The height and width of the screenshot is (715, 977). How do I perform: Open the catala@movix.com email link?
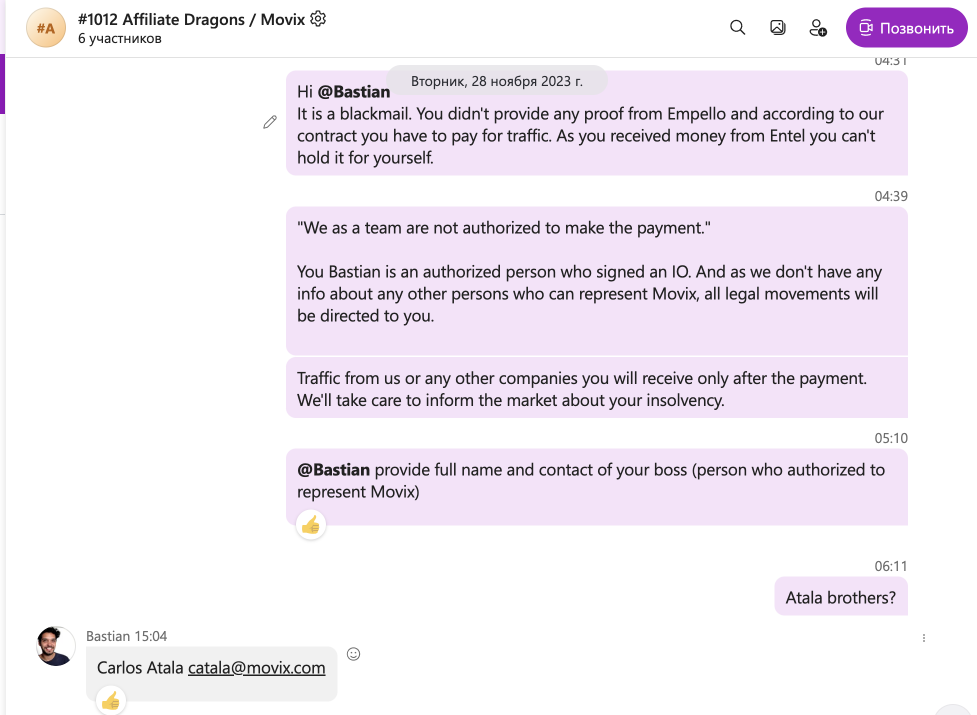[x=257, y=668]
